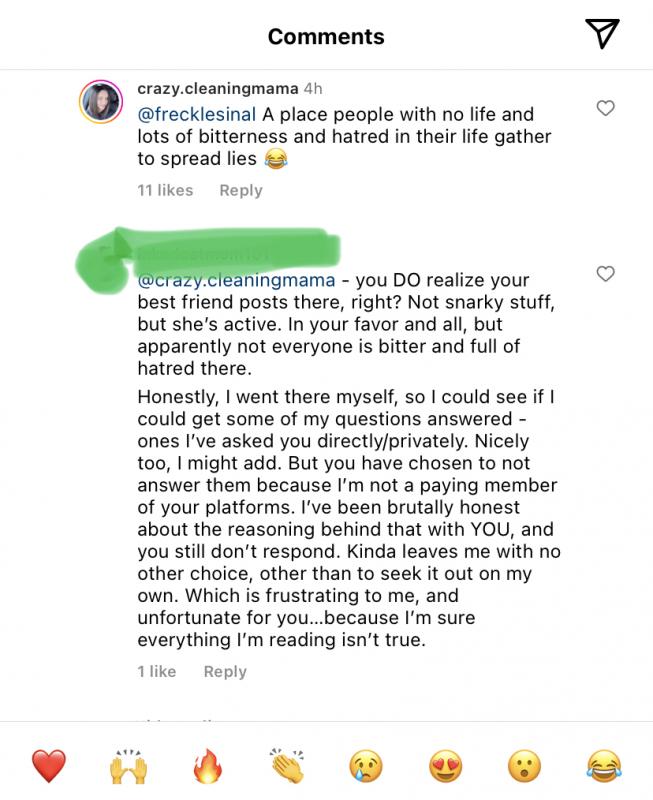Reply to crazy.cleaningmama's comment
Viewport: 653px width, 800px height.
(240, 190)
